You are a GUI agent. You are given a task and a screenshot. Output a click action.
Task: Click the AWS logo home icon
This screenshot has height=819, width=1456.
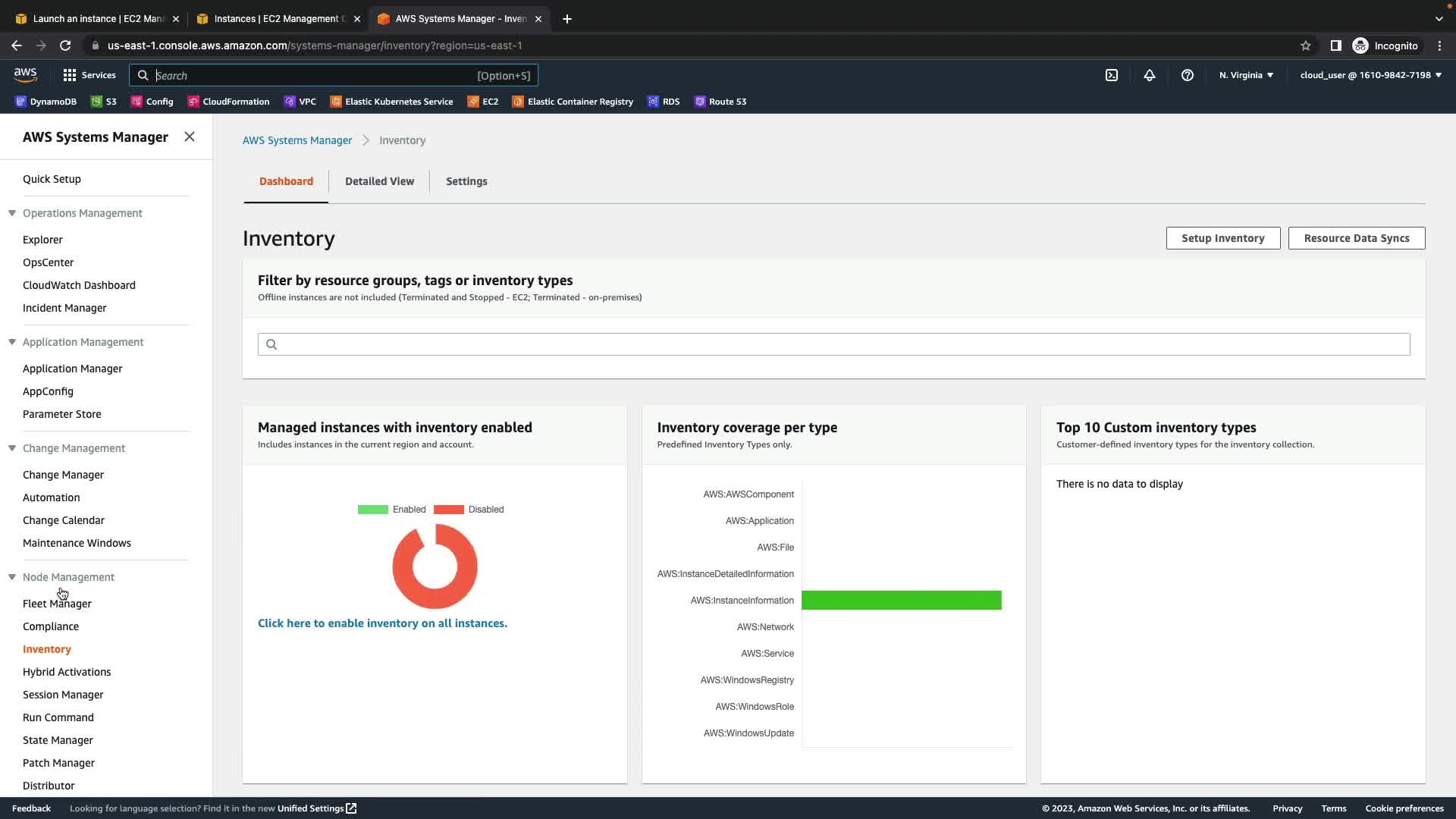point(25,74)
